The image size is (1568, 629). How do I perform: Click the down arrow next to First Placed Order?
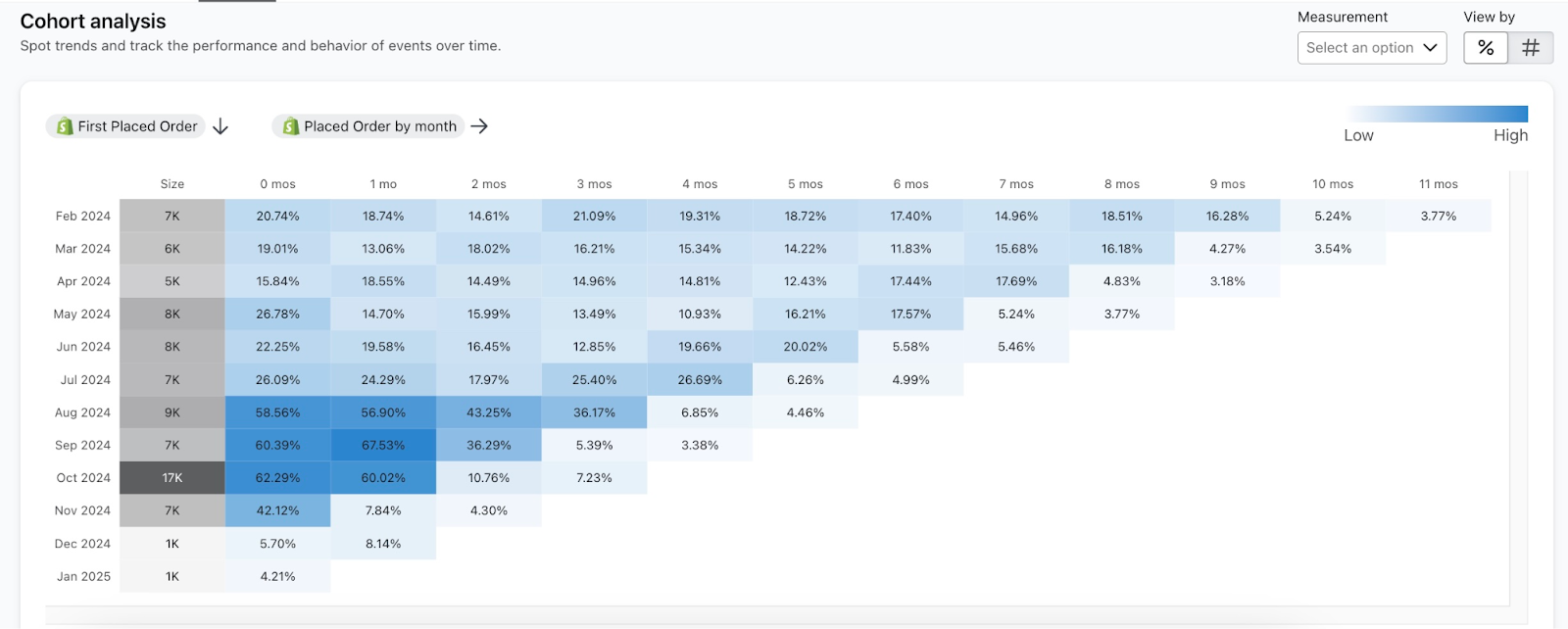point(220,126)
